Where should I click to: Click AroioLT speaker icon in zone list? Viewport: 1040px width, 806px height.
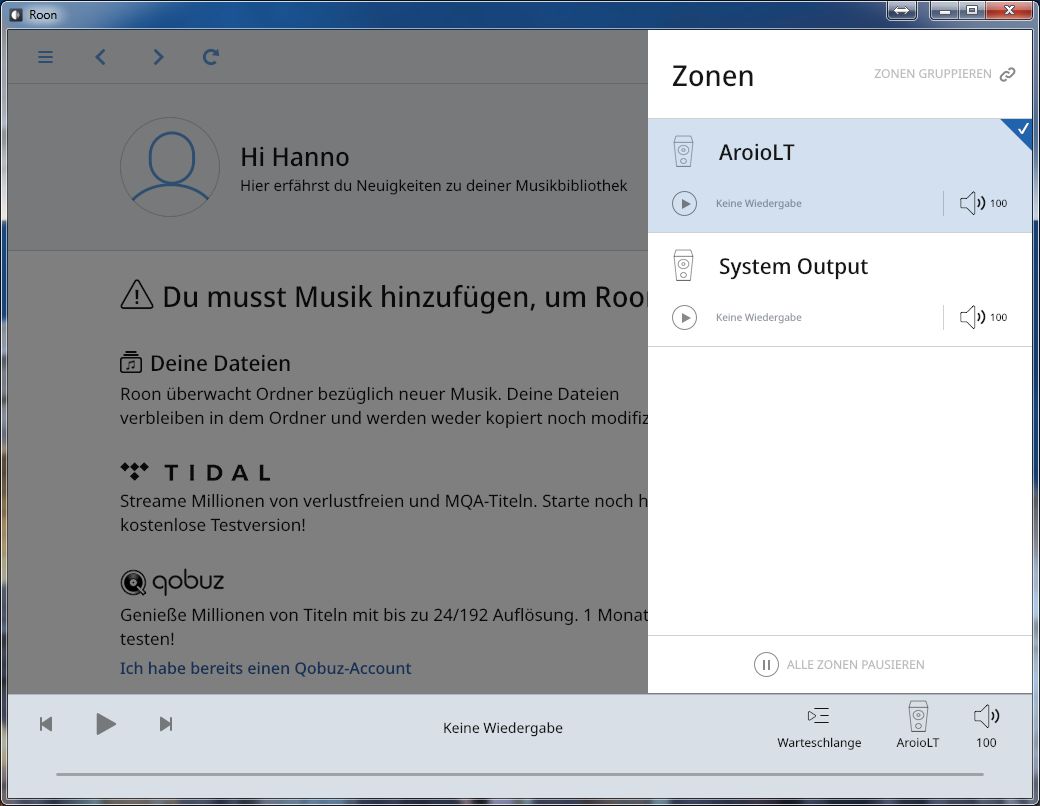683,152
